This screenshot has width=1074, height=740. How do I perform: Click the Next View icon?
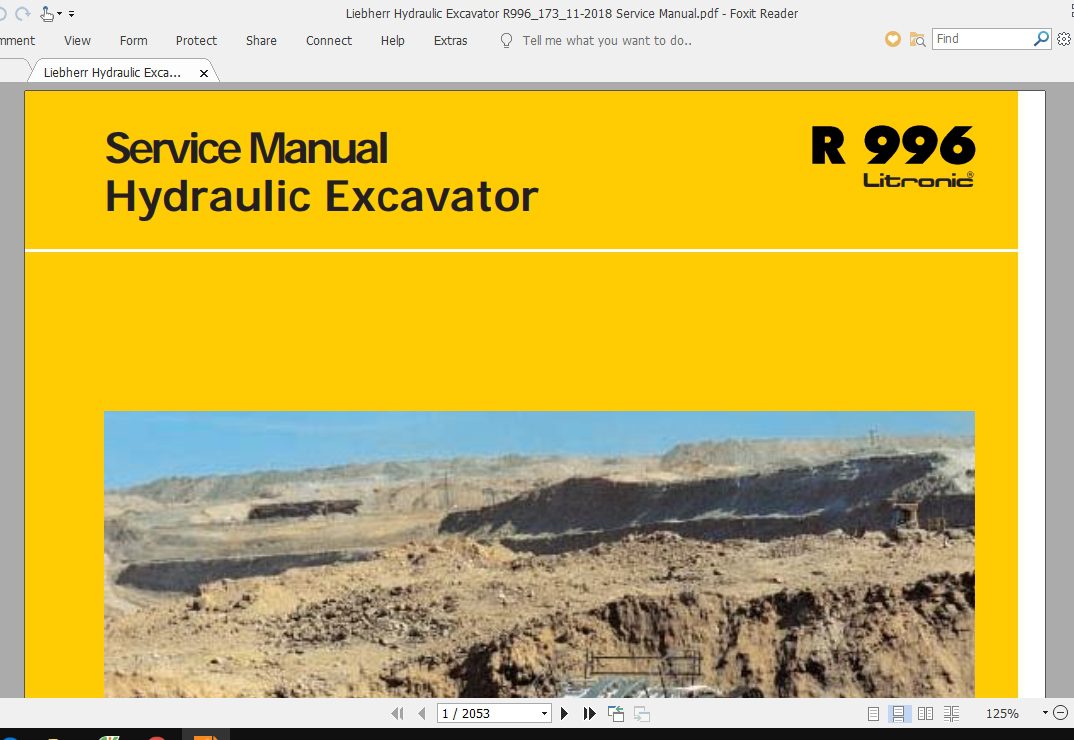coord(642,714)
